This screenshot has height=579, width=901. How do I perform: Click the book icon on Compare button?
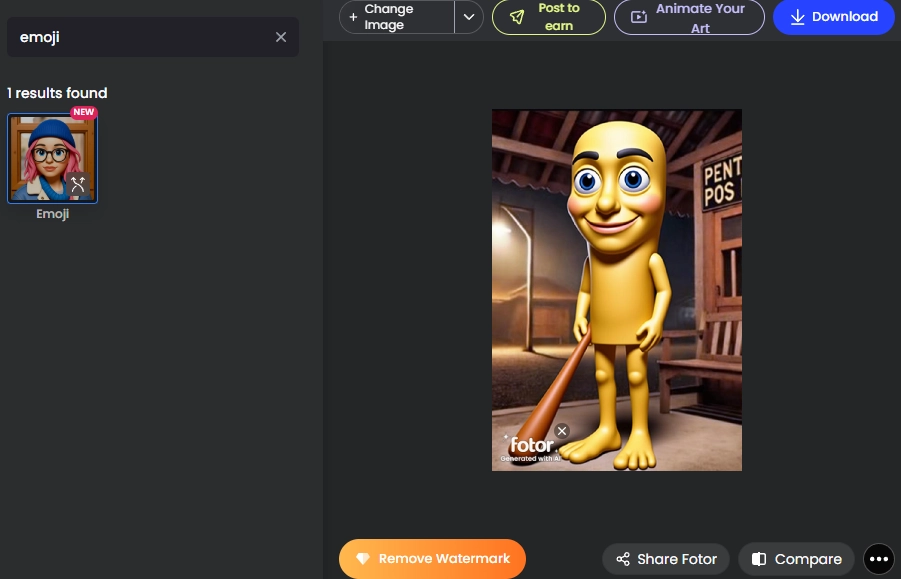pos(759,559)
